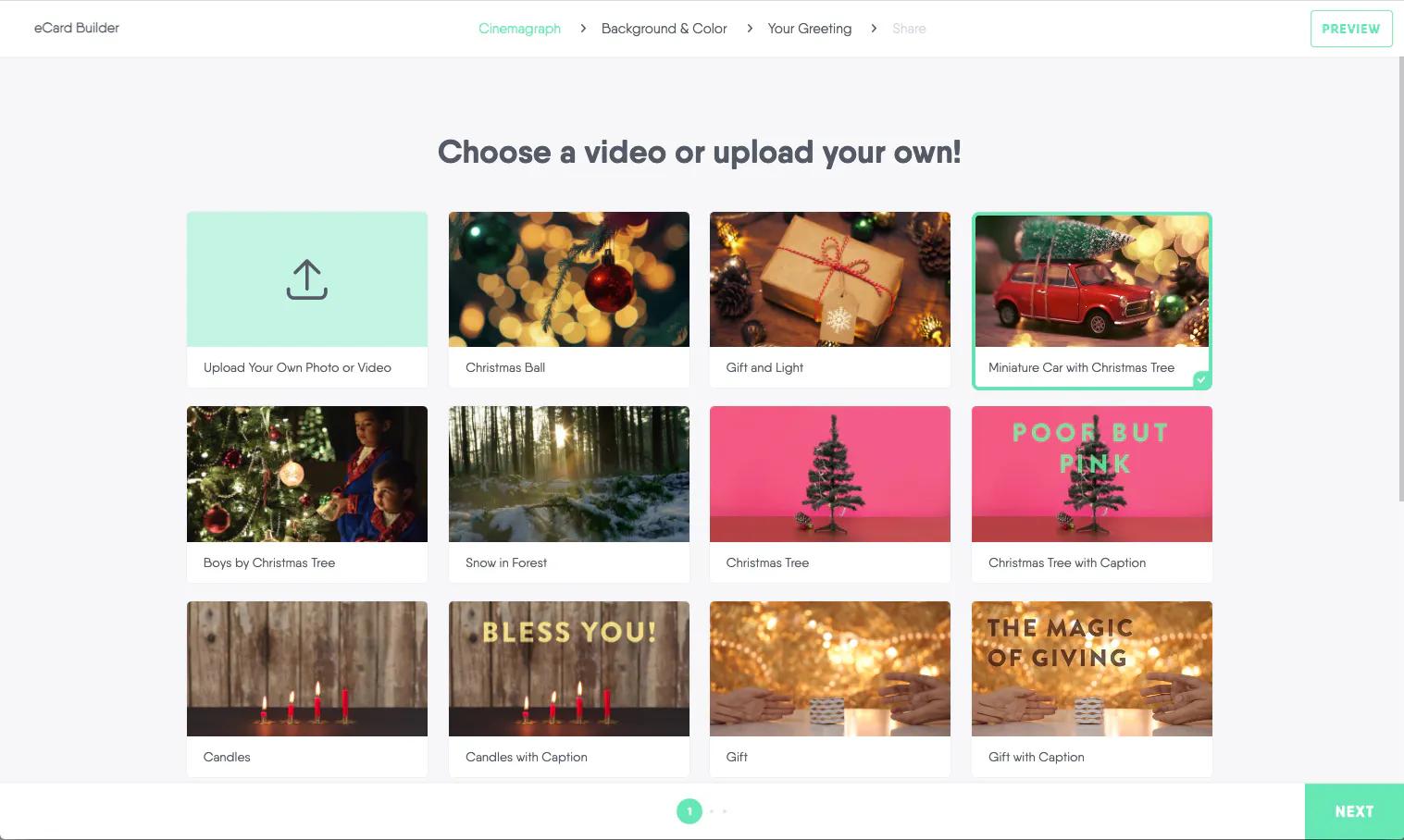Click the 'Gift with Caption' label text
Viewport: 1404px width, 840px height.
point(1037,757)
